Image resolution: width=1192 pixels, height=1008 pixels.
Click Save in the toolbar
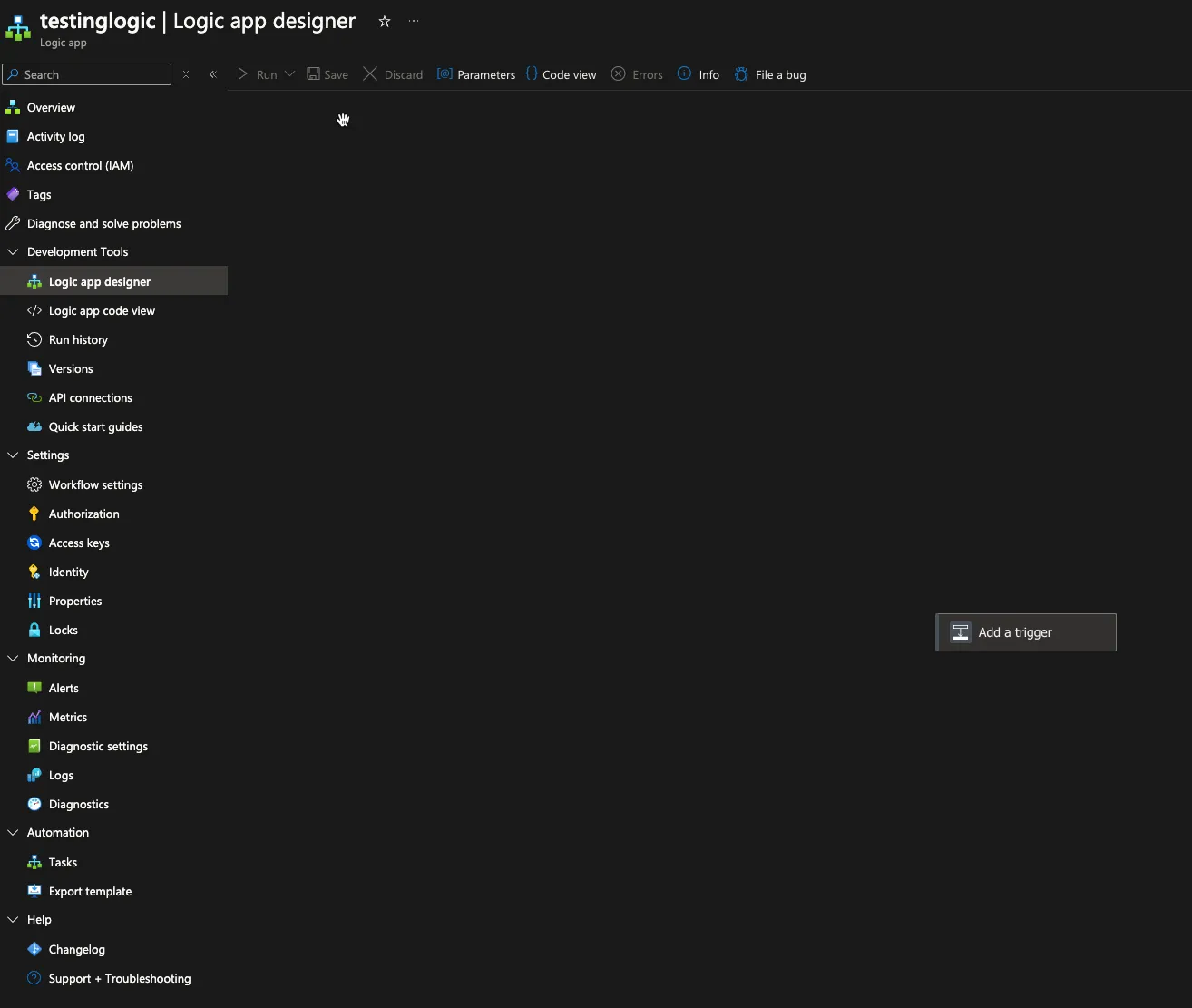tap(327, 74)
